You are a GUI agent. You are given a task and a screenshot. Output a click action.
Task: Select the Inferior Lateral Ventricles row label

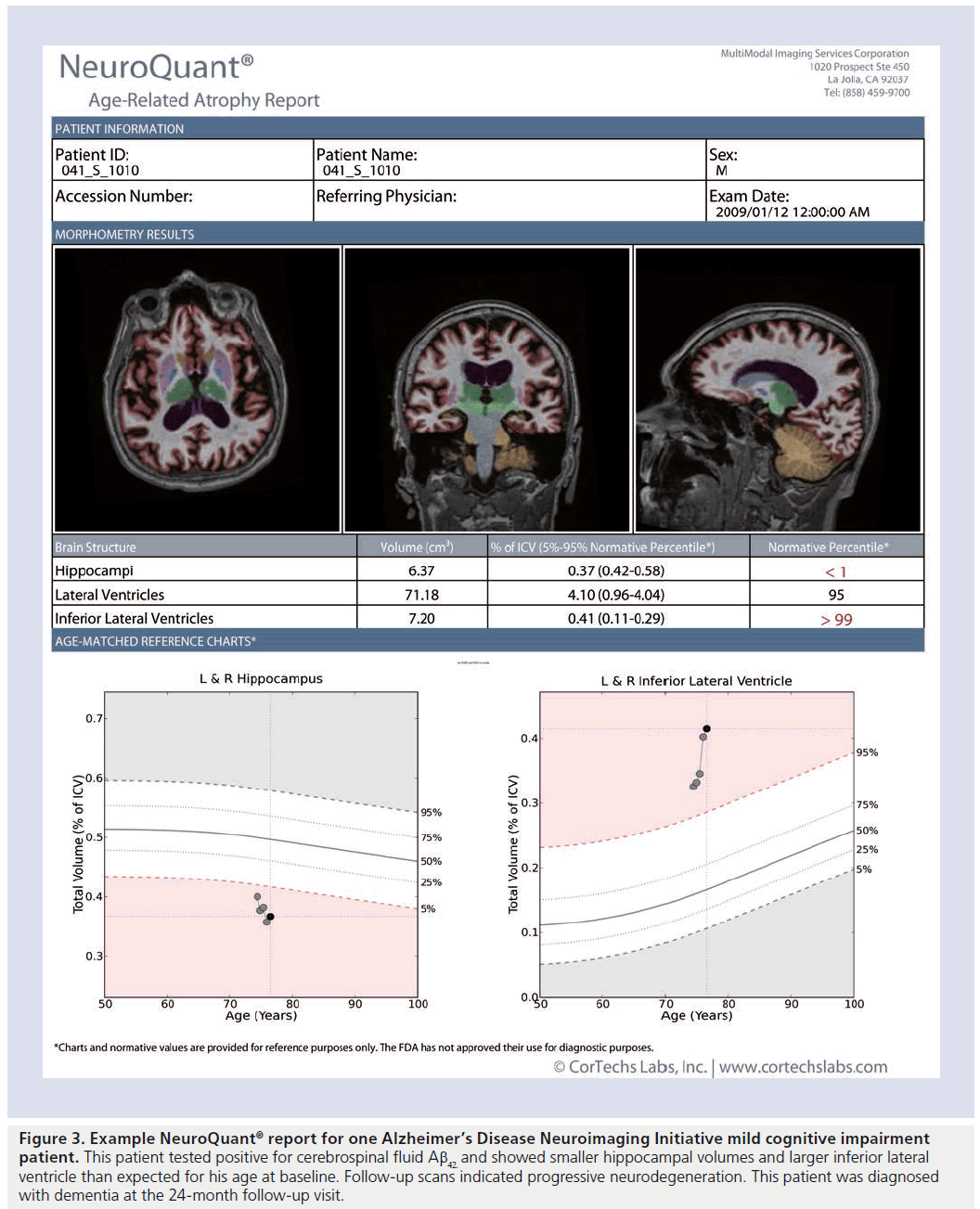[x=135, y=618]
